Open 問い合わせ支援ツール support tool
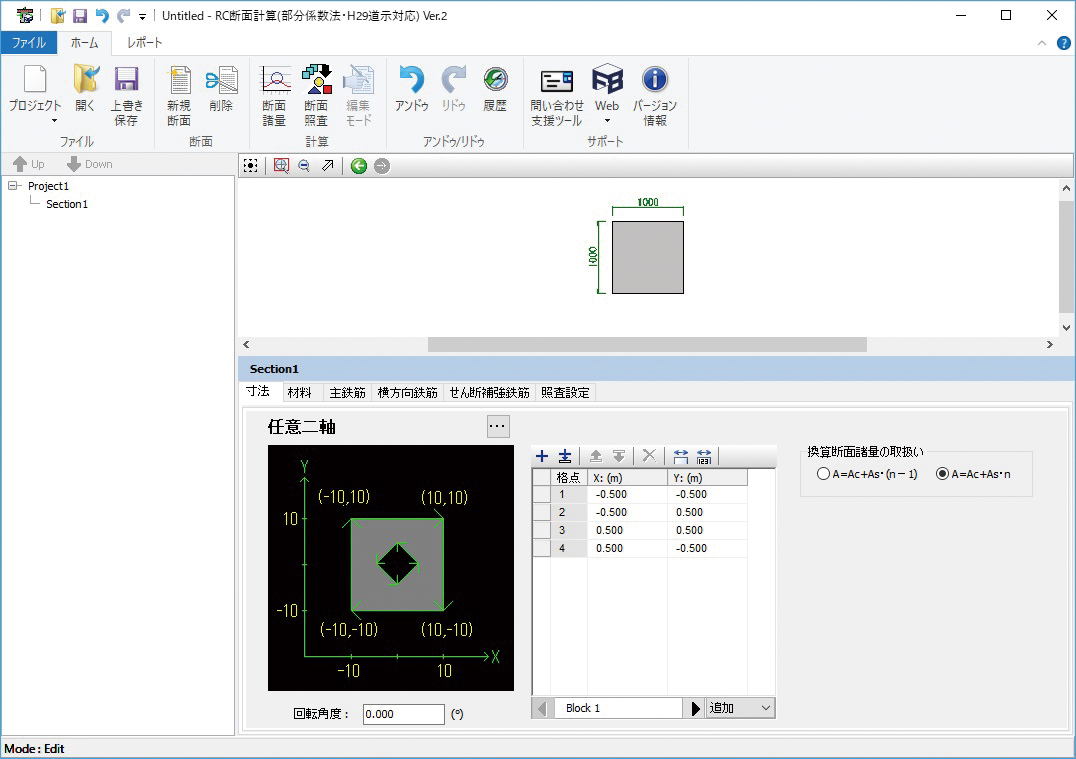Screen dimensions: 1076x759 (x=557, y=95)
